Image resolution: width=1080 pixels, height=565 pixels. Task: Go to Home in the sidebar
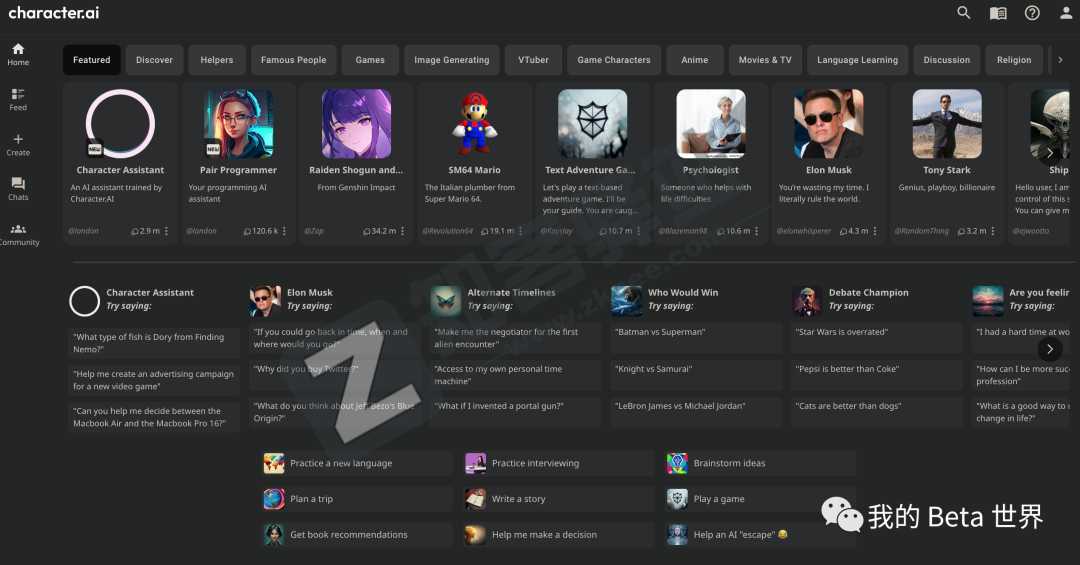[18, 54]
